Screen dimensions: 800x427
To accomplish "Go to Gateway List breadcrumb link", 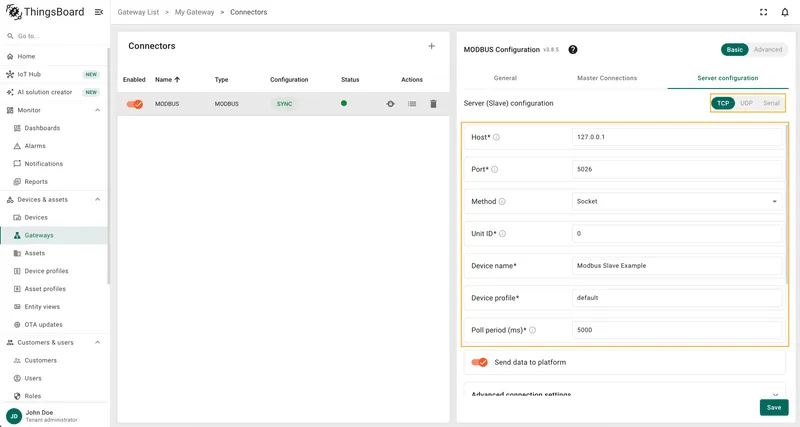I will (x=138, y=12).
